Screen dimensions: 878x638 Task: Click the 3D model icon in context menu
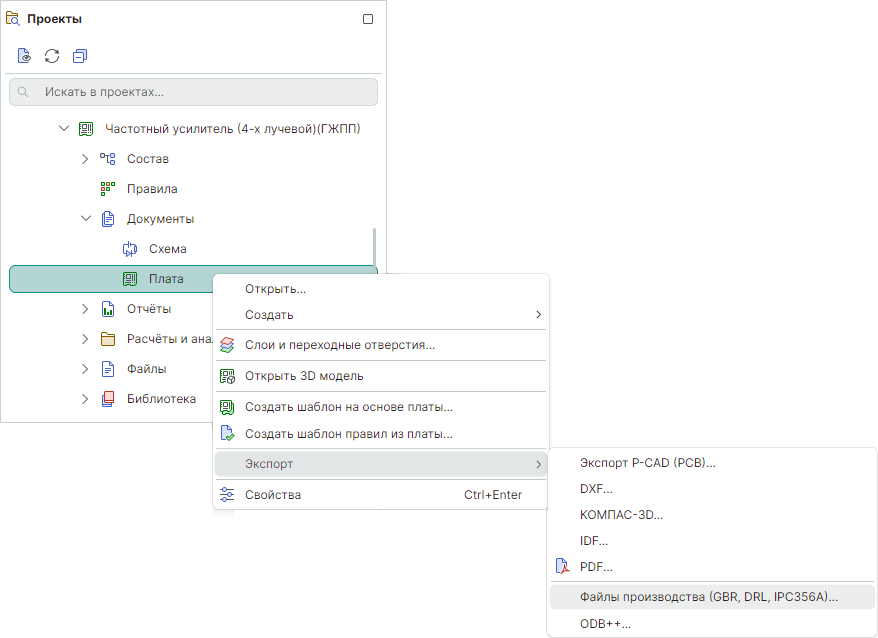(x=227, y=376)
